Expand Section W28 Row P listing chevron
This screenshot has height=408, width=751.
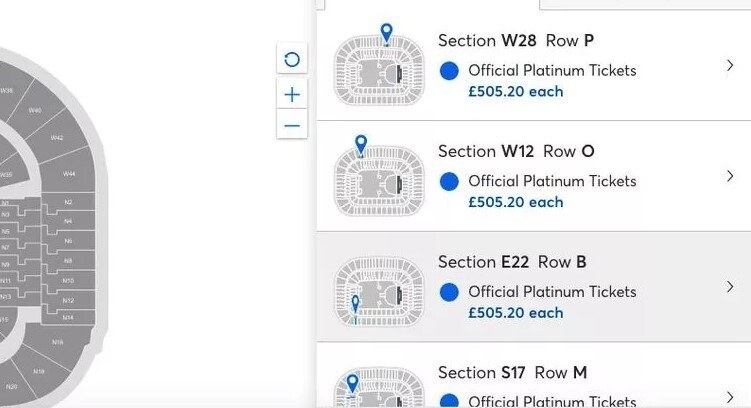tap(729, 66)
